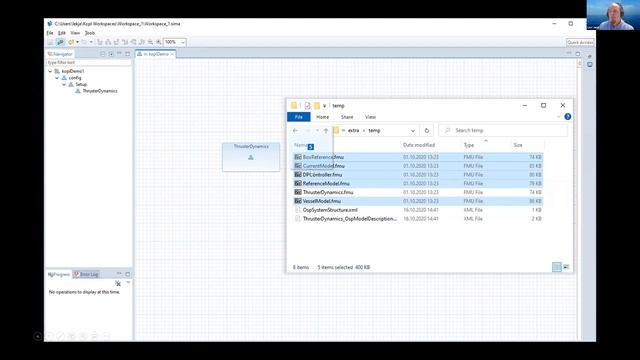The height and width of the screenshot is (360, 640).
Task: Select the Setup item in Navigator
Action: [81, 84]
